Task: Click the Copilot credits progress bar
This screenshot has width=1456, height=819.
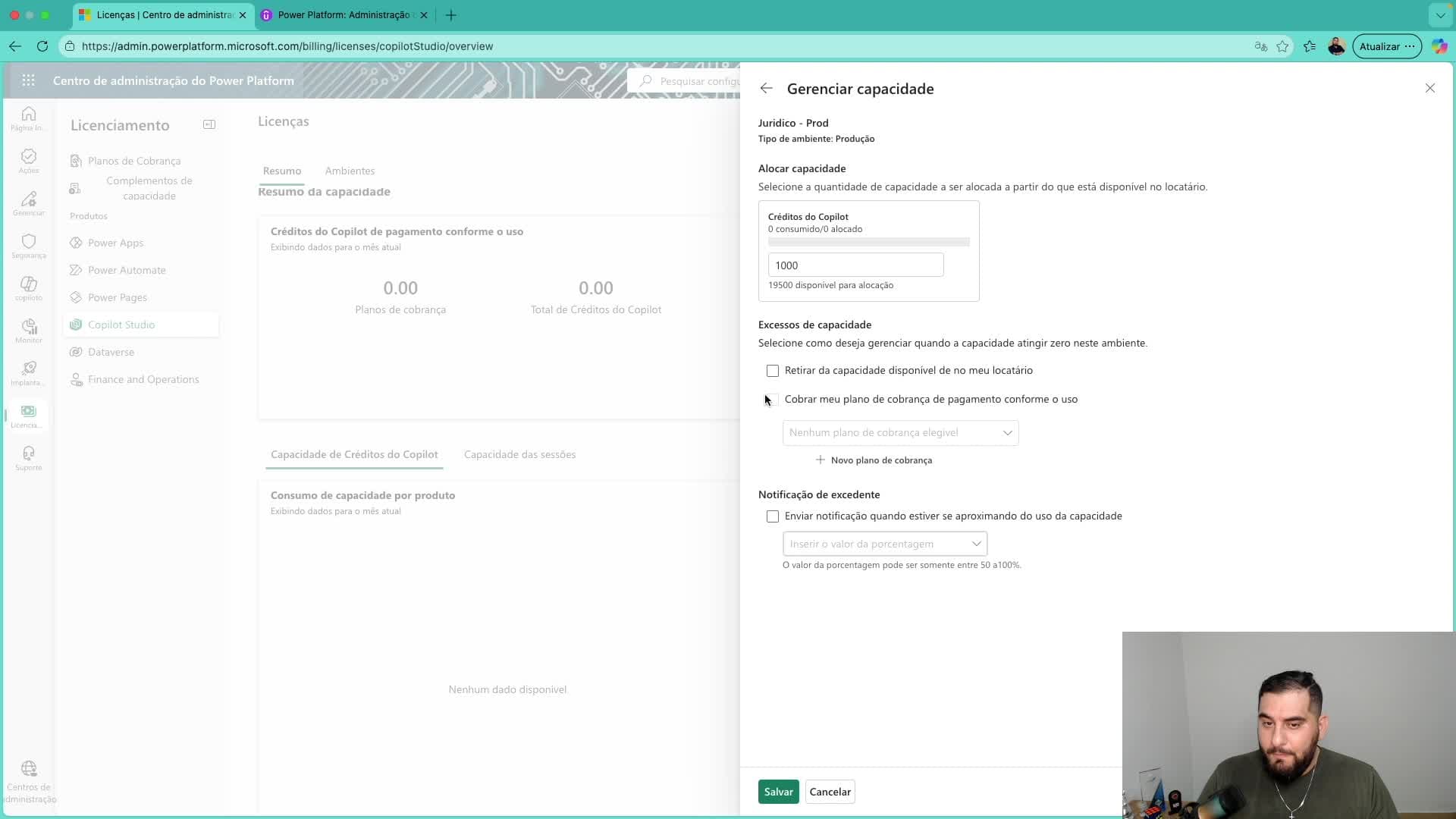Action: pos(868,242)
